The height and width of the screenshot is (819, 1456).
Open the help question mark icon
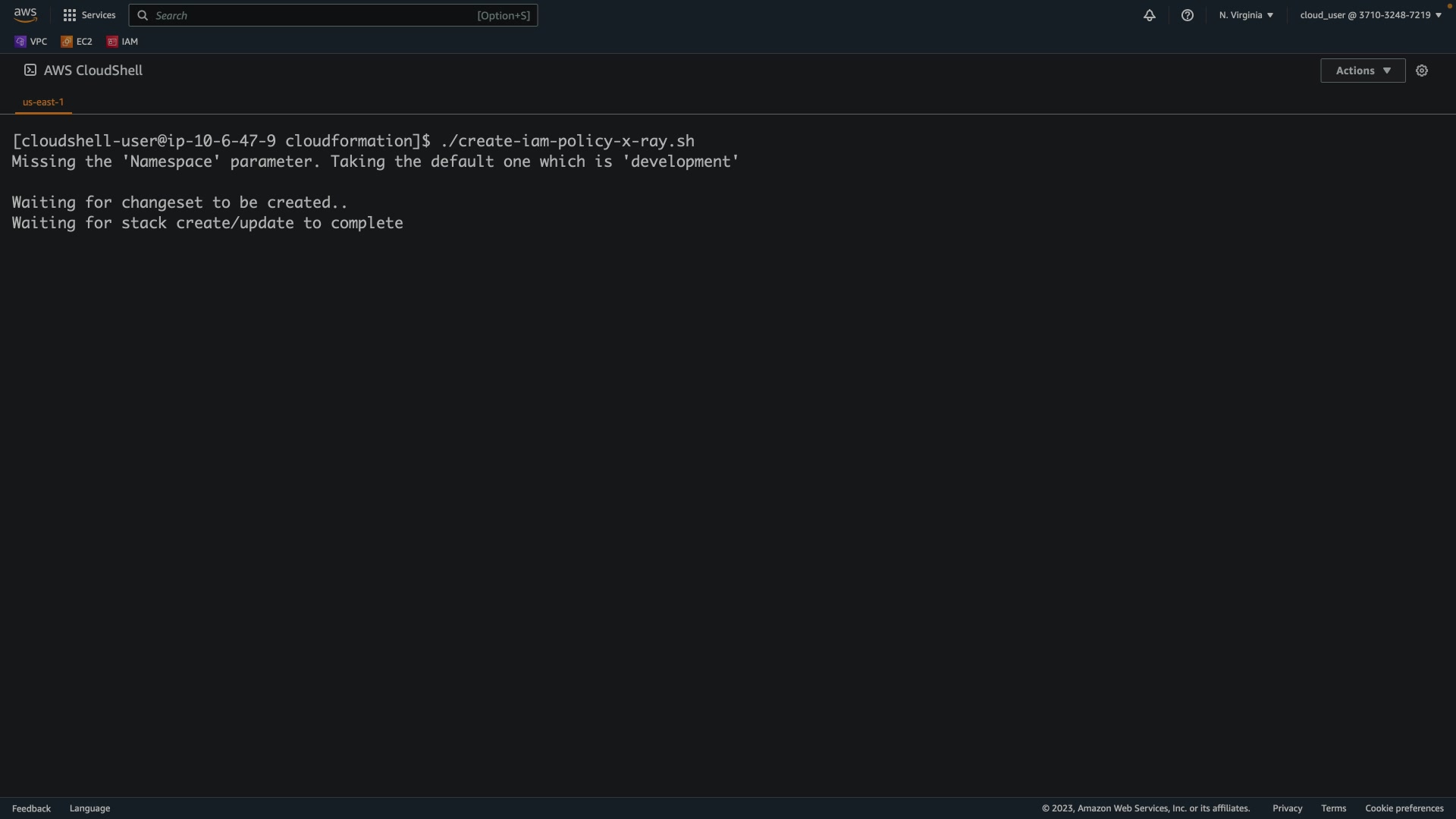coord(1188,15)
